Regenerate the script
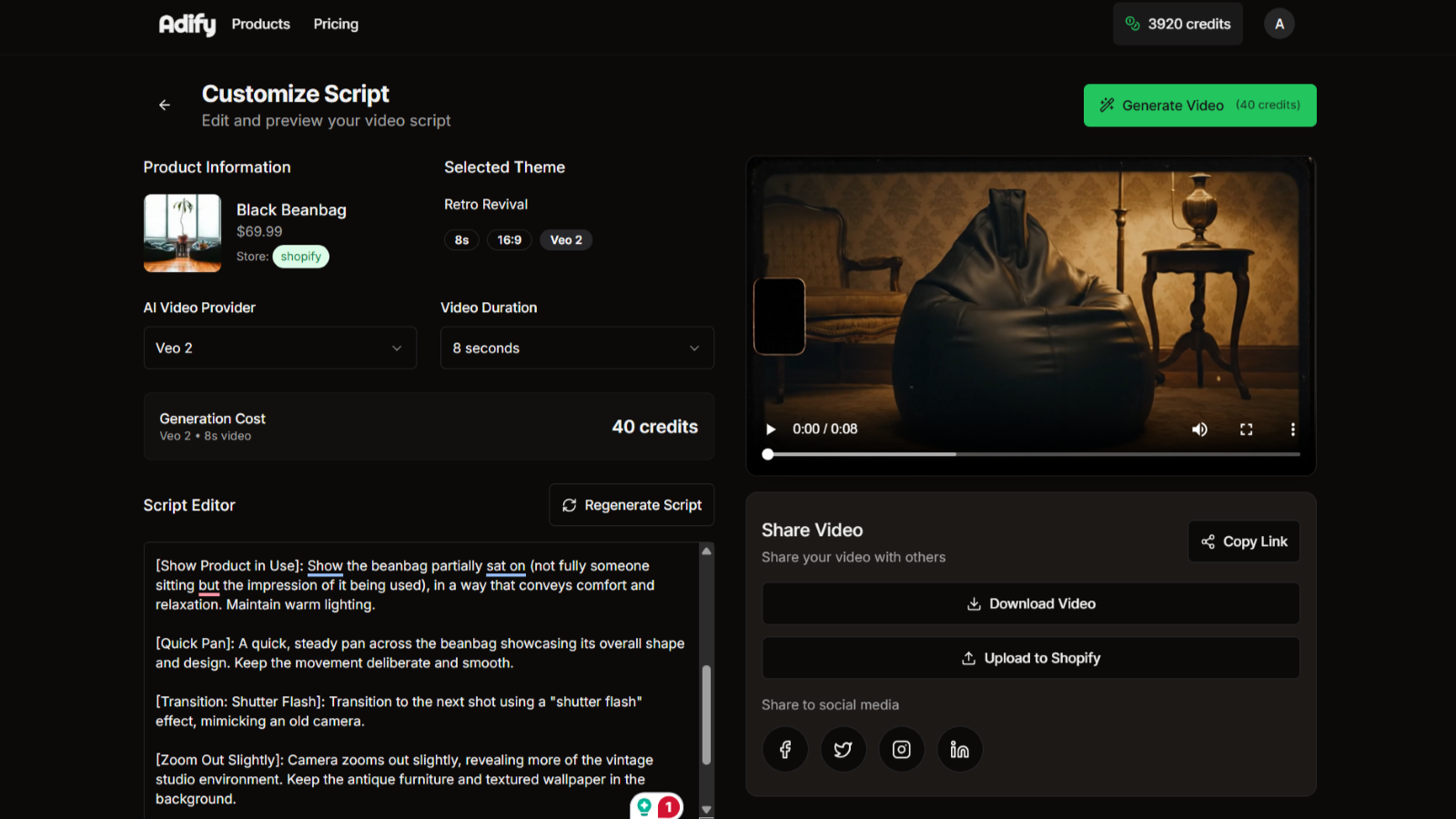This screenshot has height=819, width=1456. pos(632,505)
